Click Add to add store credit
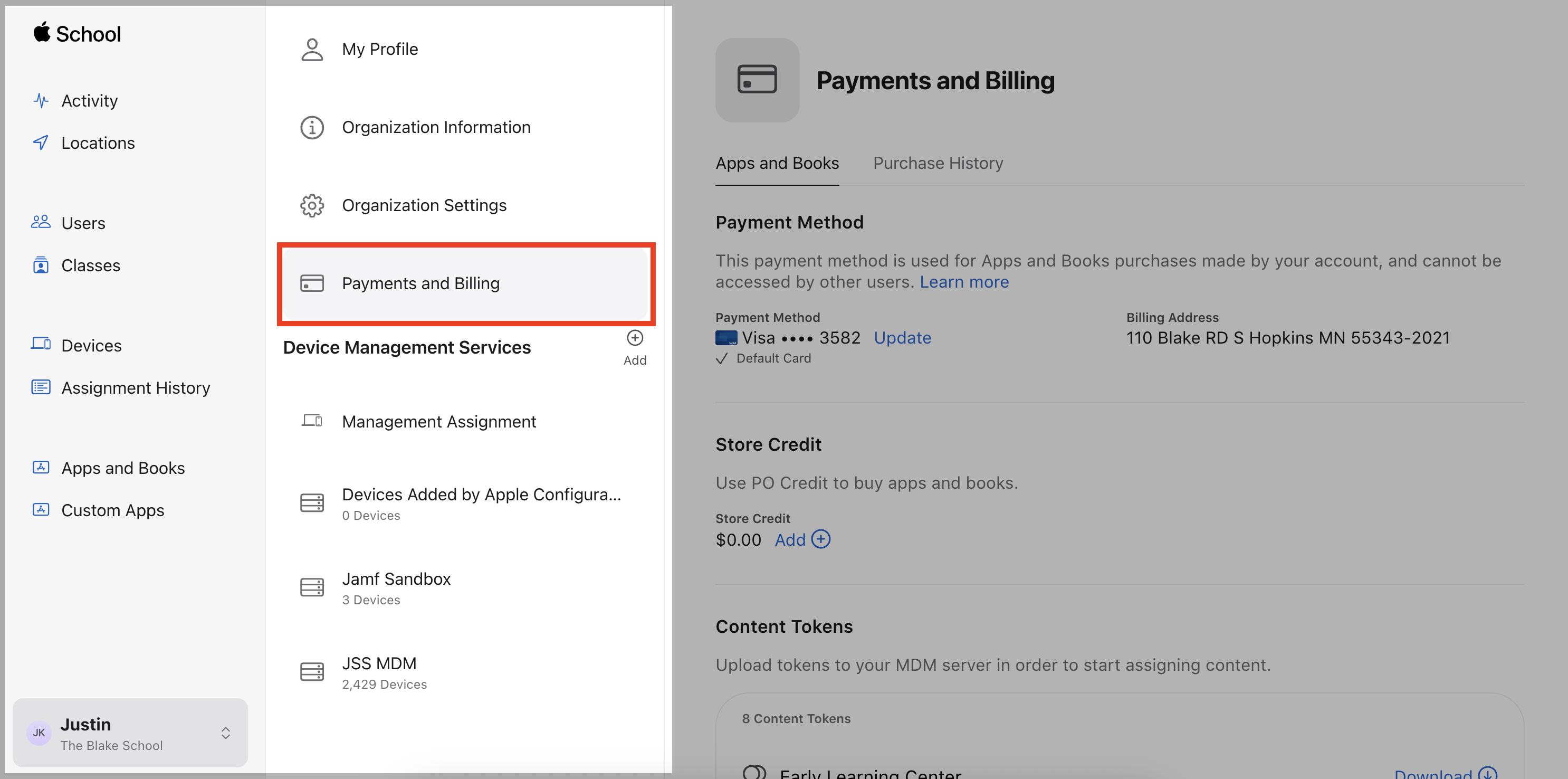 (790, 539)
